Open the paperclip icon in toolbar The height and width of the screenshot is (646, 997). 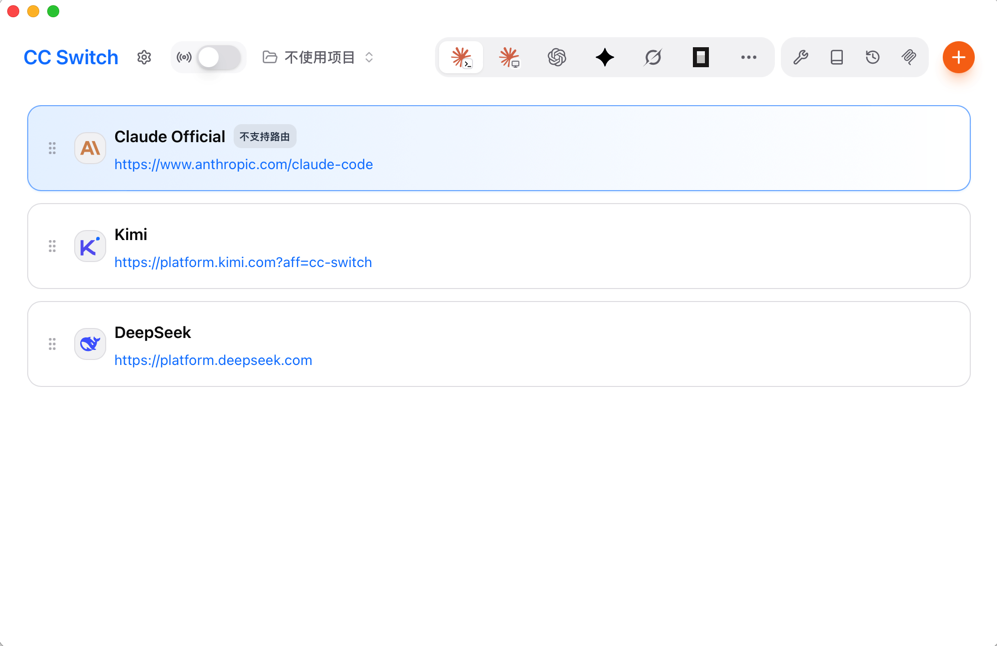coord(909,57)
